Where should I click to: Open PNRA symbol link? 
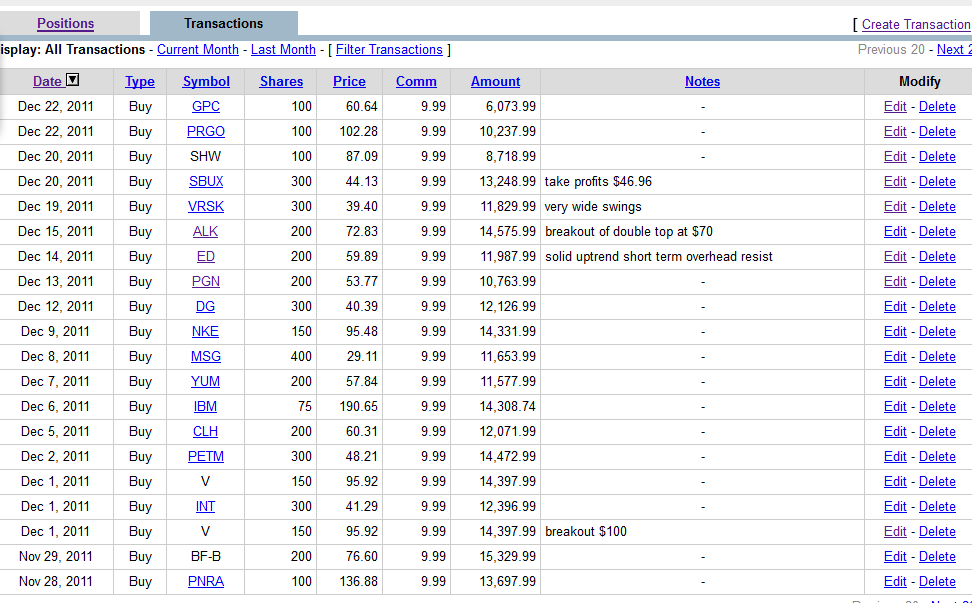coord(206,581)
